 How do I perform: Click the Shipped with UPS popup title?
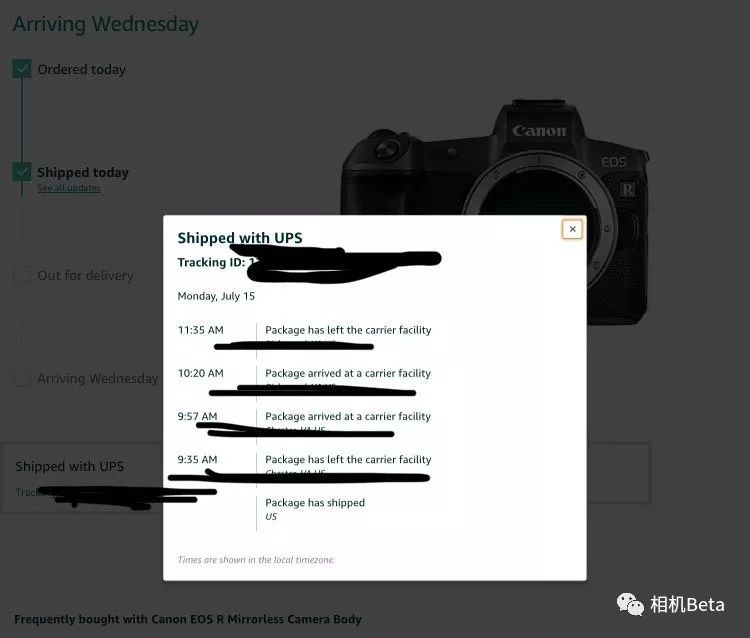pyautogui.click(x=240, y=238)
